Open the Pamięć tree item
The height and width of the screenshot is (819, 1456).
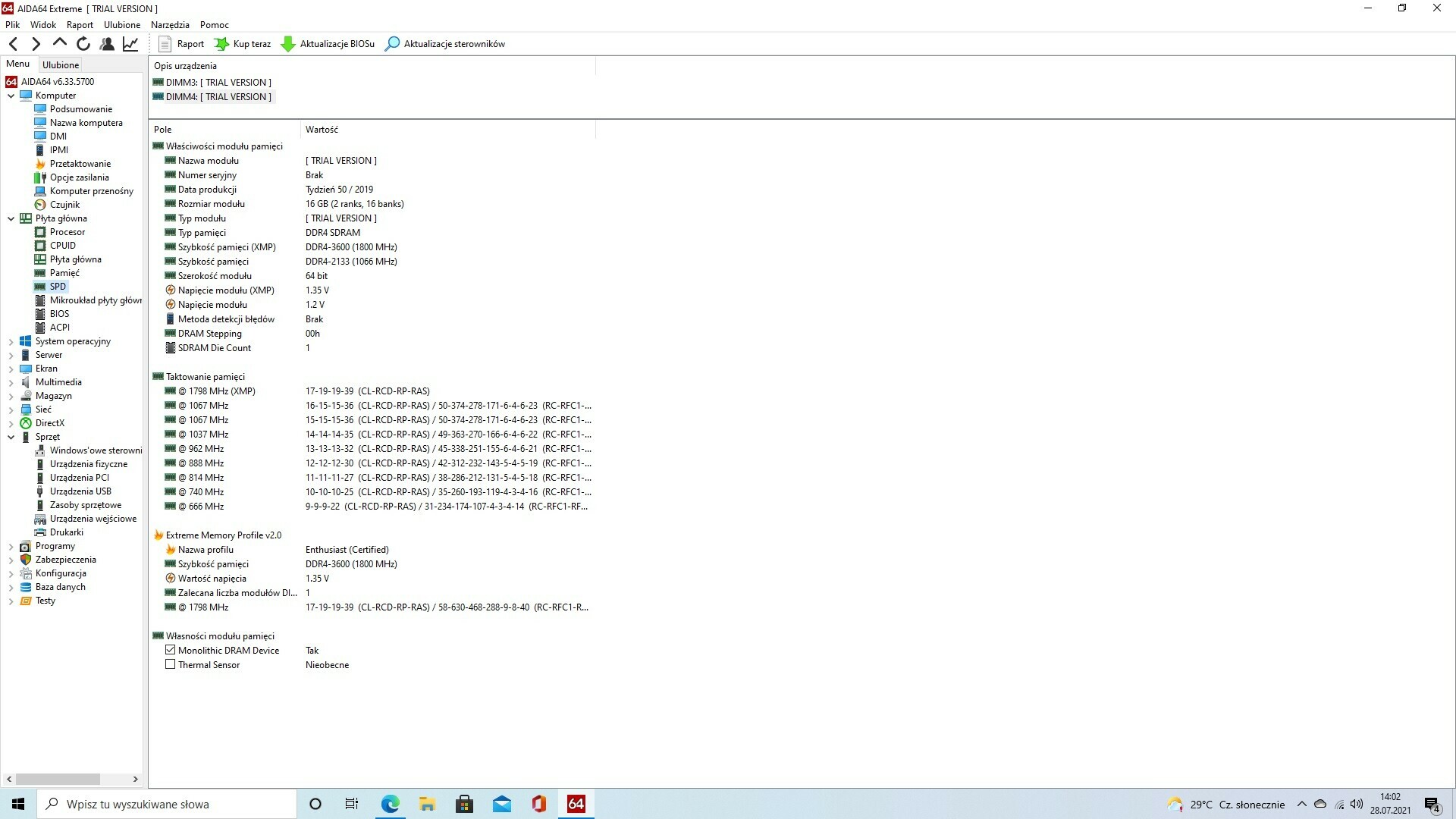click(x=64, y=273)
